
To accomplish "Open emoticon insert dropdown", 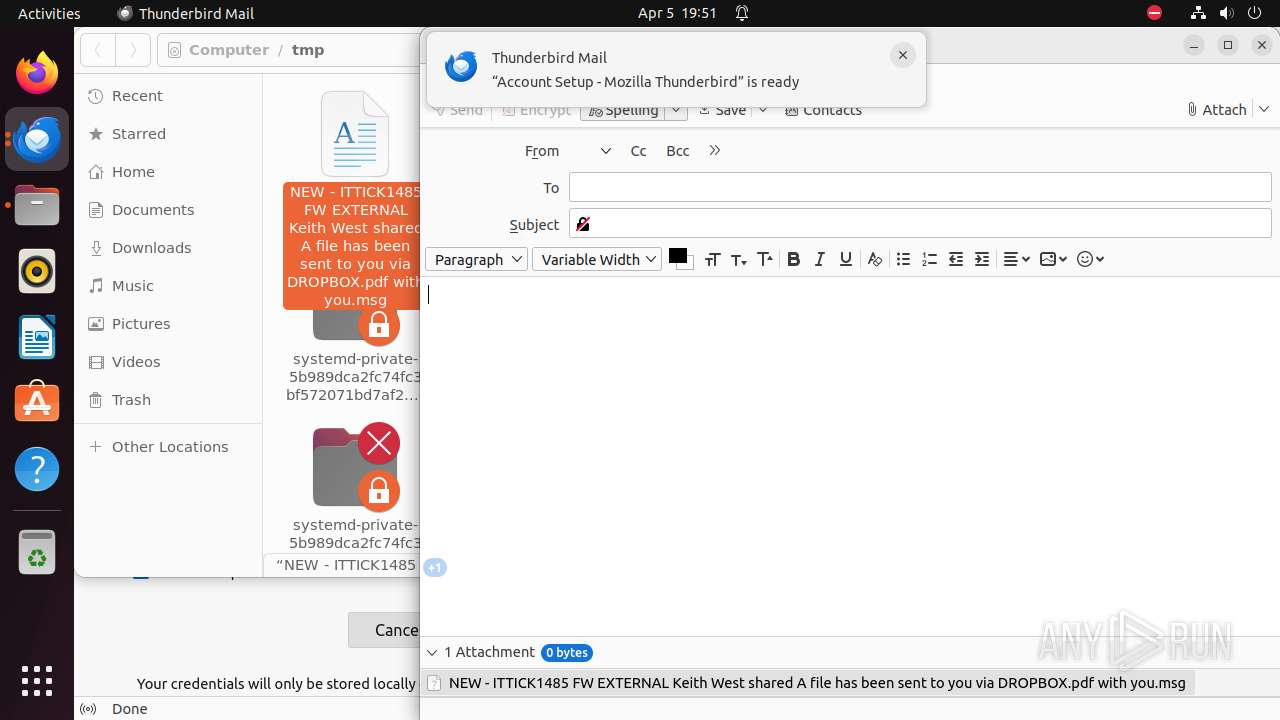I will pyautogui.click(x=1090, y=259).
